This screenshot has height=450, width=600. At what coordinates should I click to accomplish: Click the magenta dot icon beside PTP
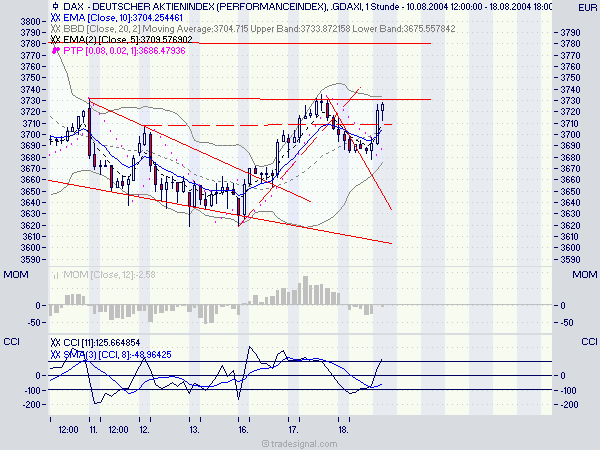(x=55, y=51)
